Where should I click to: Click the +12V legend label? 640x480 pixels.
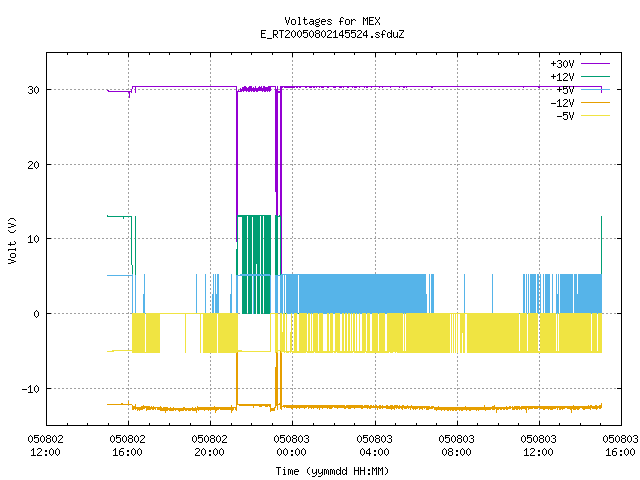562,77
